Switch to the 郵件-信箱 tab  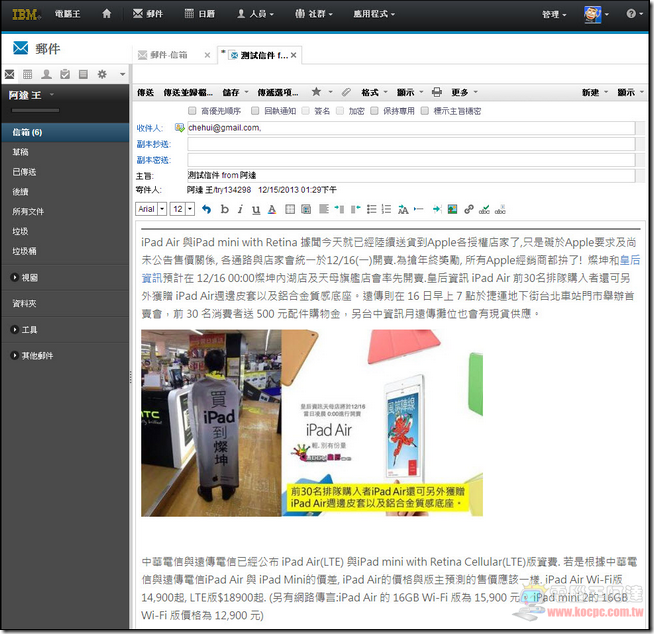point(169,55)
